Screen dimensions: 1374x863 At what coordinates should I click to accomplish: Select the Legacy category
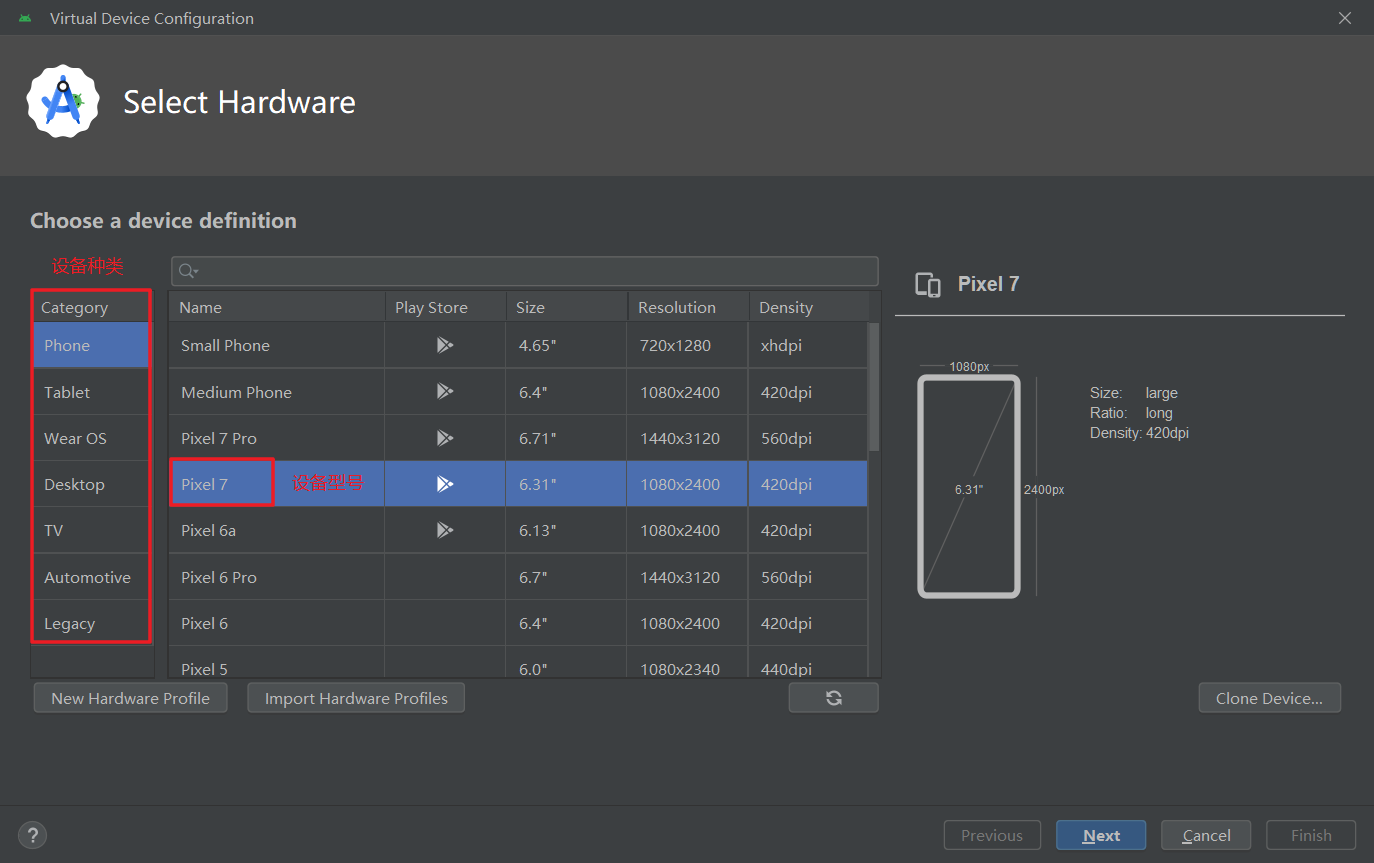[x=91, y=623]
